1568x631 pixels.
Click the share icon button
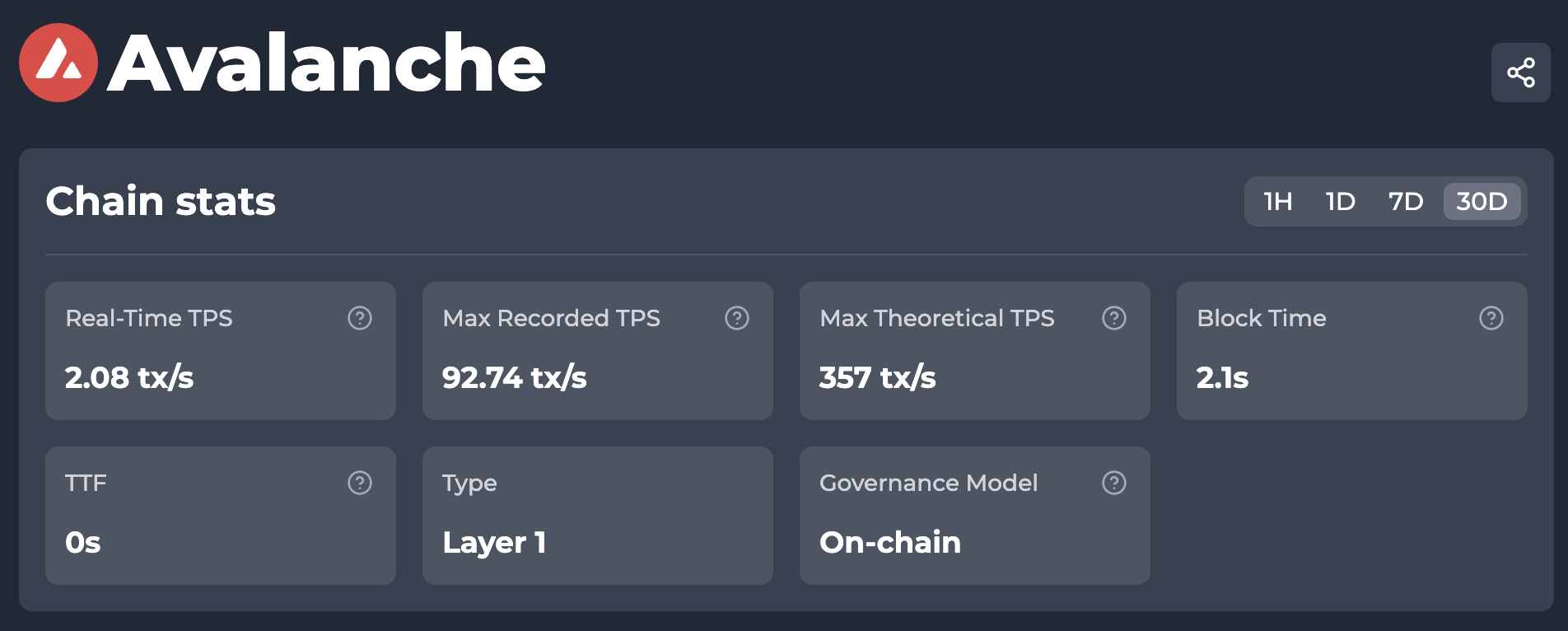click(x=1520, y=72)
